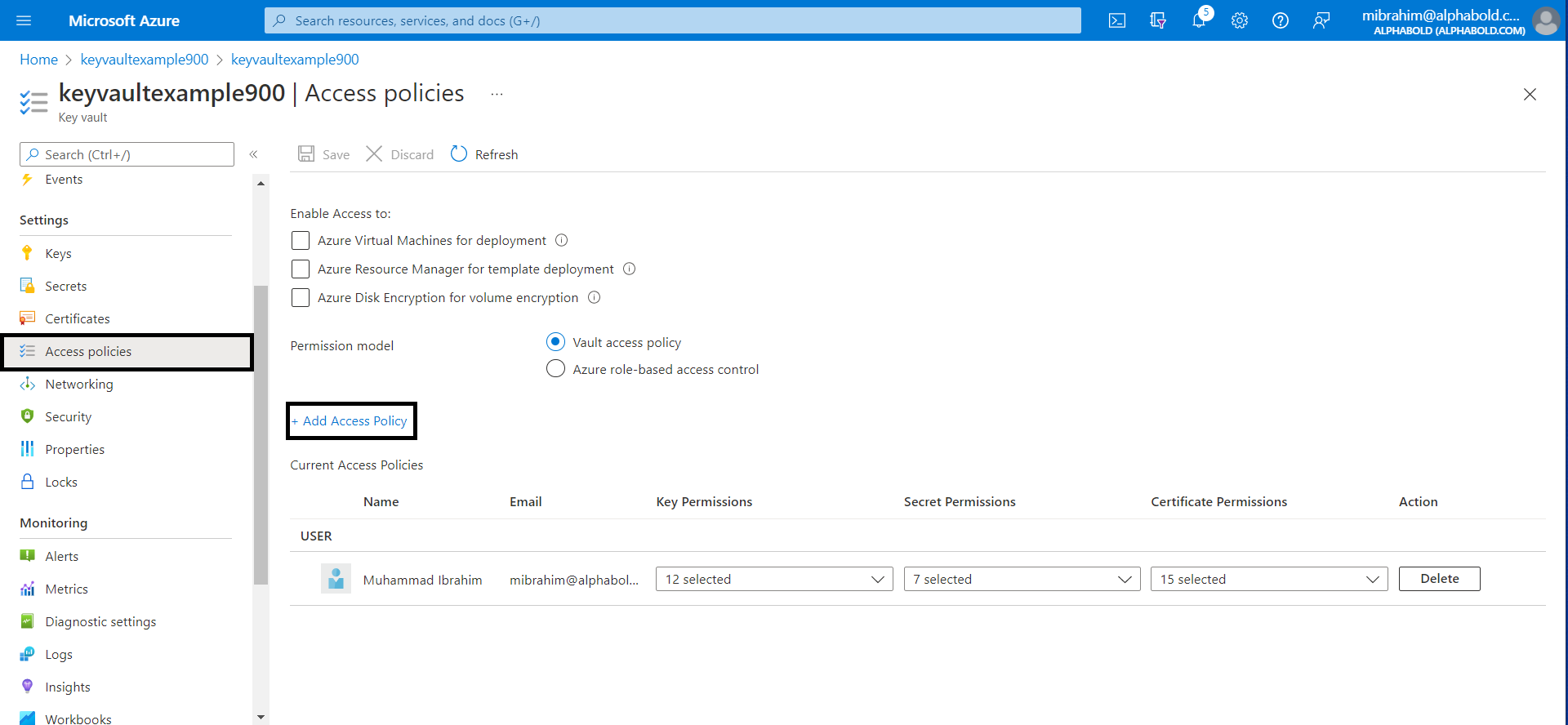Click the Security shield icon
The height and width of the screenshot is (725, 1568).
click(27, 416)
